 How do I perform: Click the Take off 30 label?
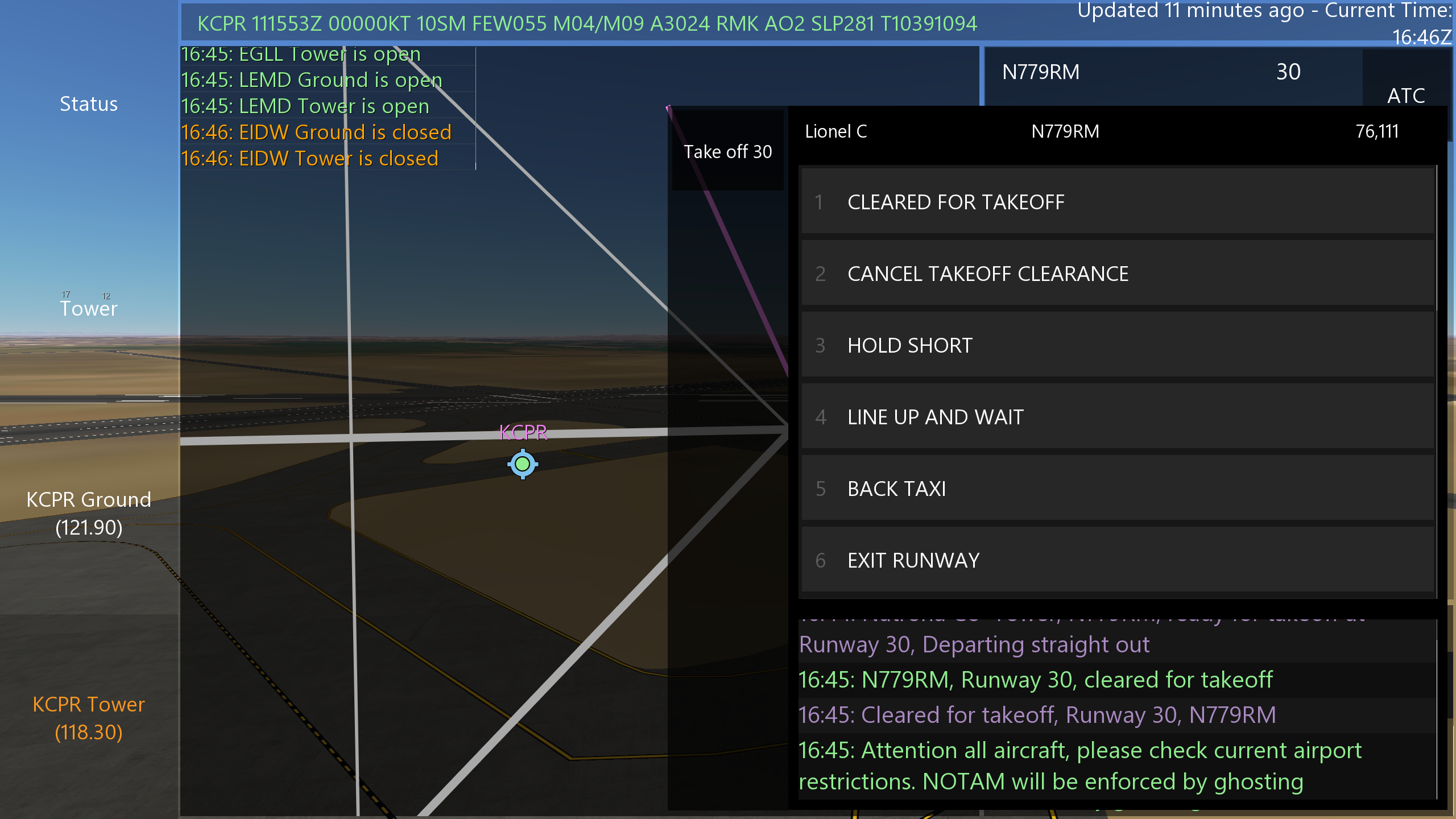tap(727, 152)
